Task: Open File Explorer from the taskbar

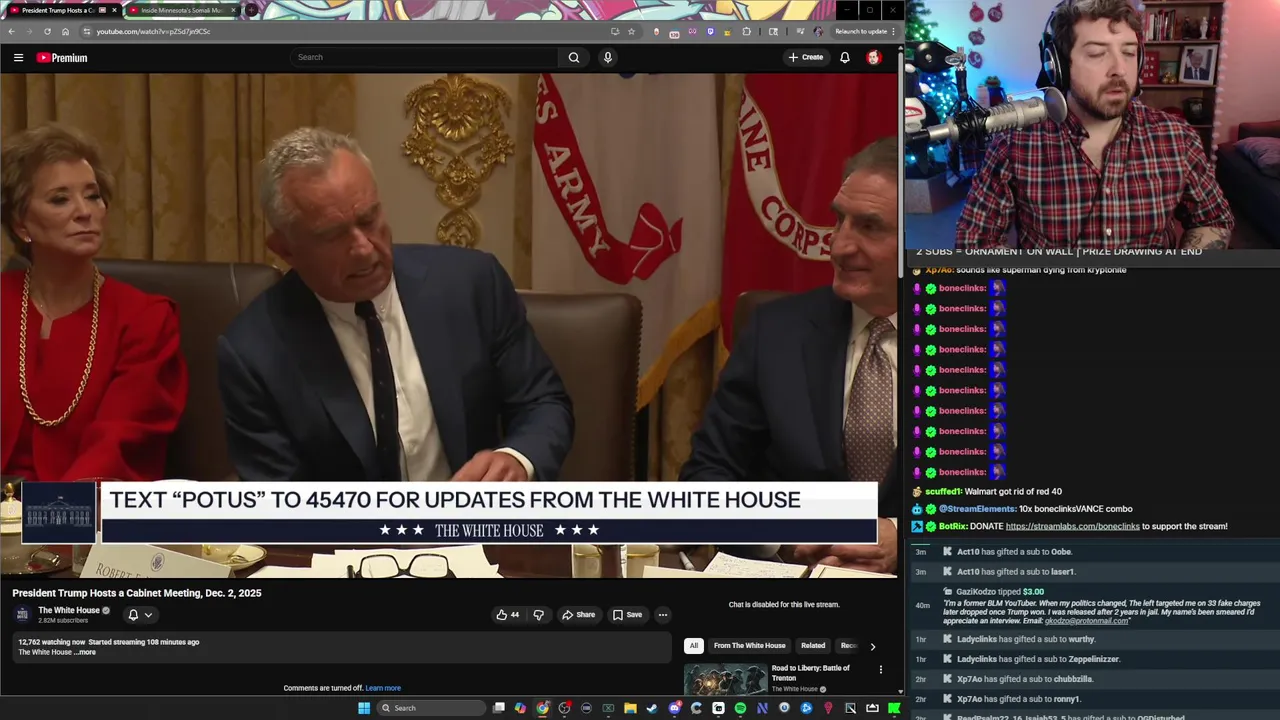Action: point(630,708)
